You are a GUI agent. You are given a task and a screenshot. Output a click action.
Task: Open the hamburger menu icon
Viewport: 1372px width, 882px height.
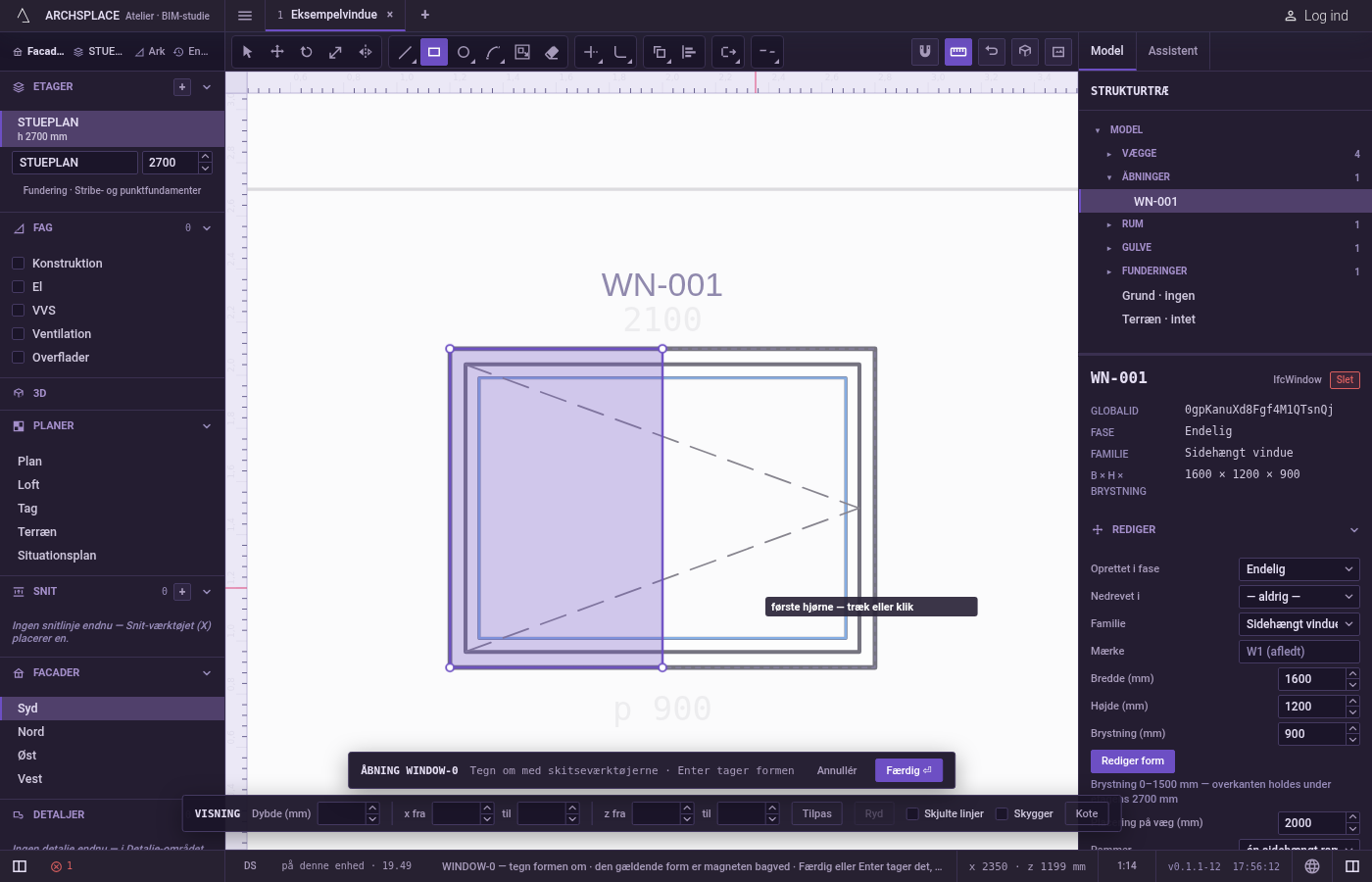click(245, 16)
